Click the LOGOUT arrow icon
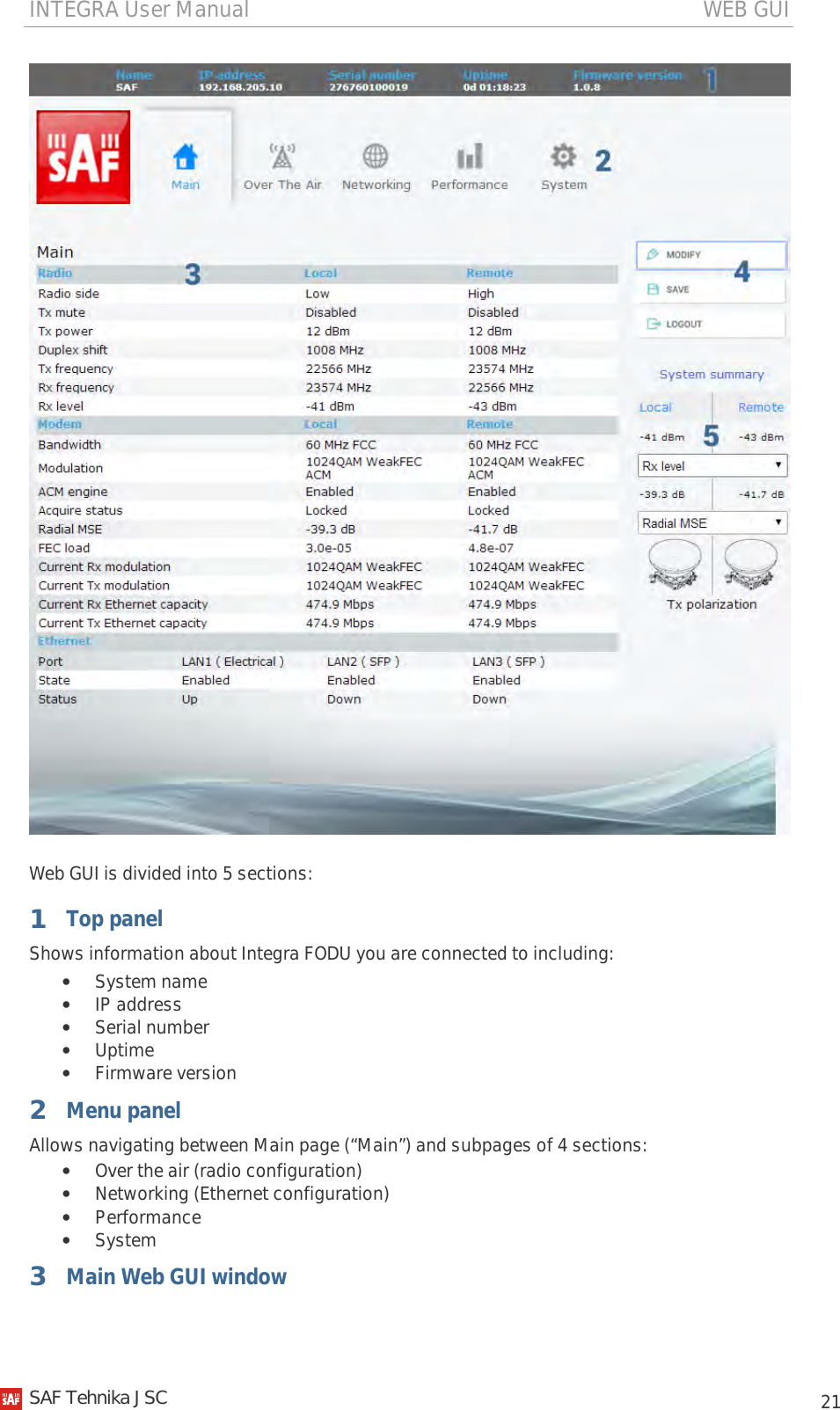 click(x=654, y=324)
